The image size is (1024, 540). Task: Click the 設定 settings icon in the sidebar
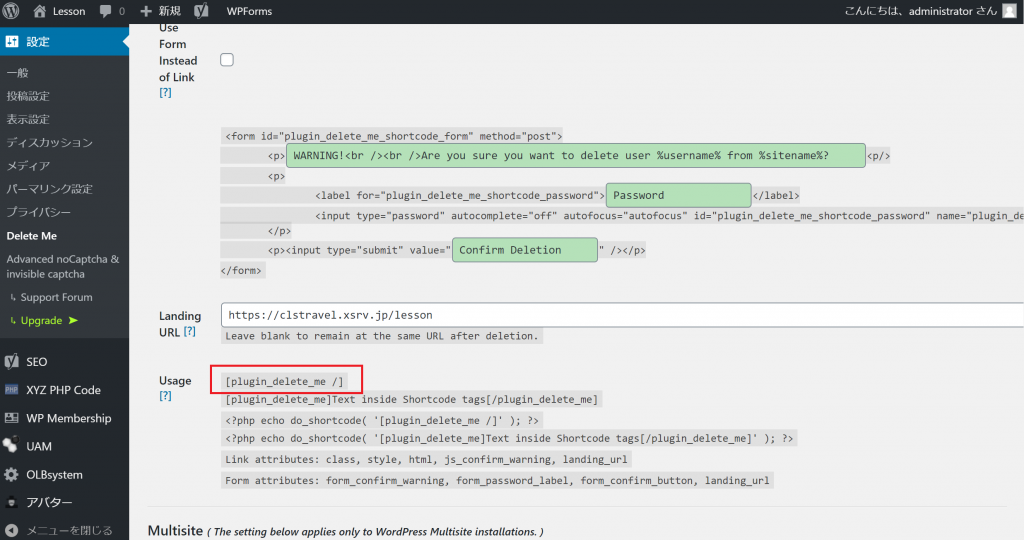(x=12, y=42)
